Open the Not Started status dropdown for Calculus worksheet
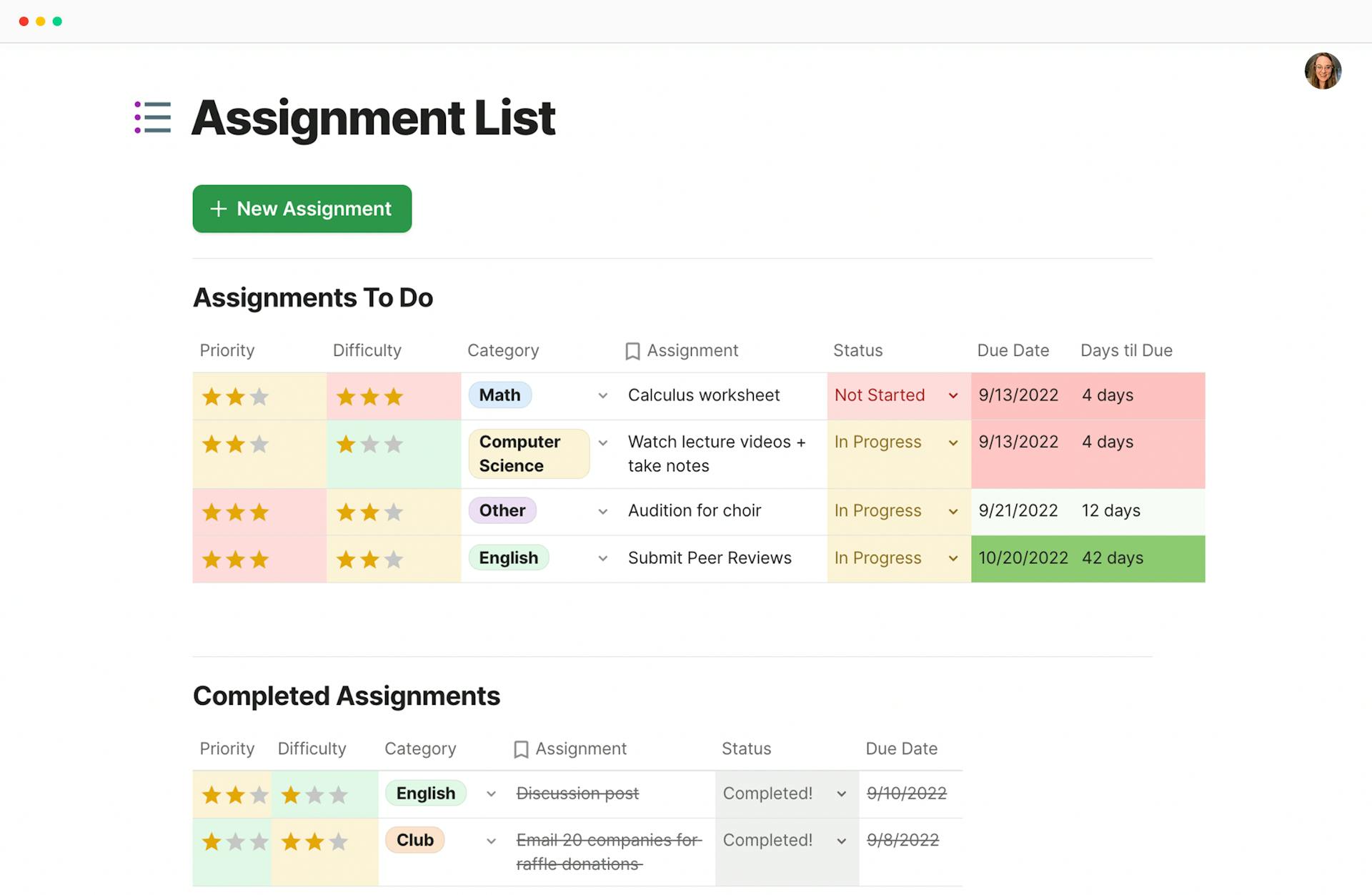The height and width of the screenshot is (895, 1372). tap(953, 395)
